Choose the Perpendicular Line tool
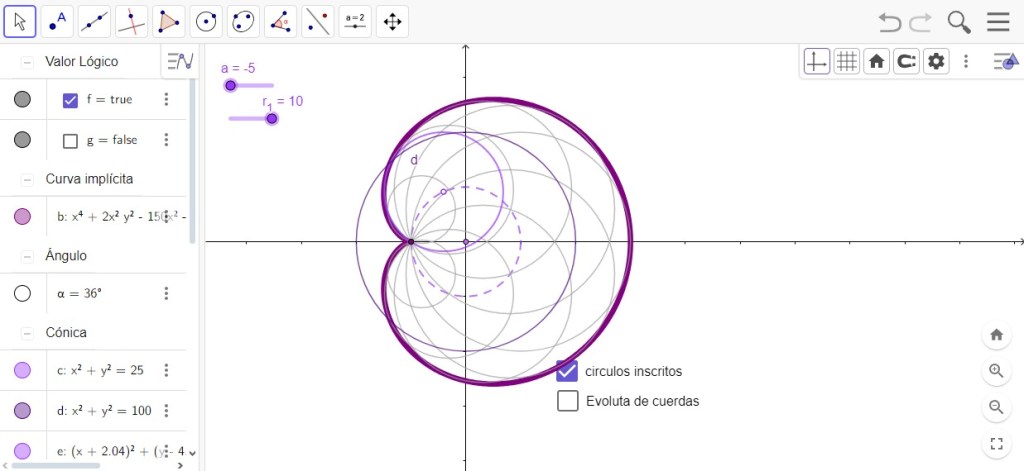 [131, 20]
